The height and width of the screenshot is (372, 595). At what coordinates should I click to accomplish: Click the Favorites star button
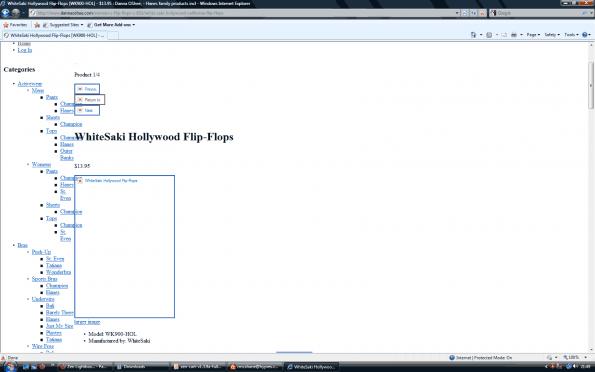[x=15, y=25]
